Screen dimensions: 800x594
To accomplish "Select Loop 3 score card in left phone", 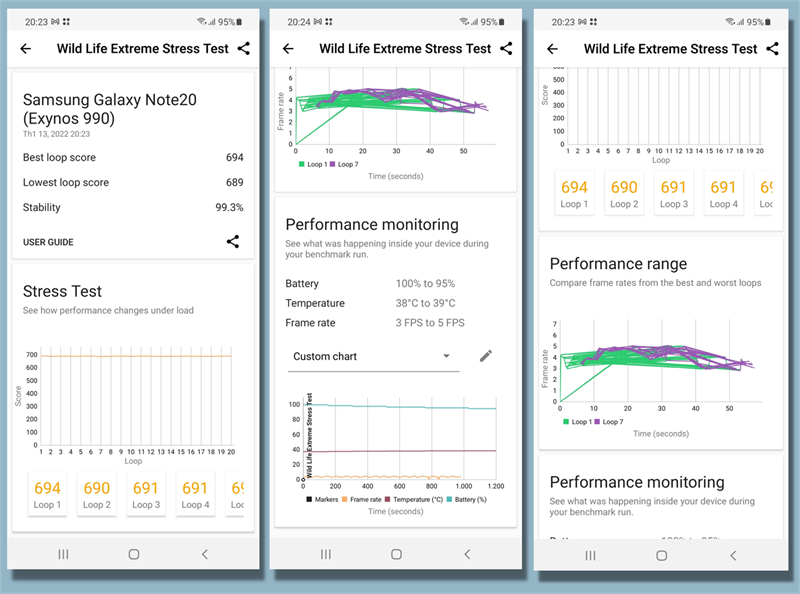I will click(146, 494).
